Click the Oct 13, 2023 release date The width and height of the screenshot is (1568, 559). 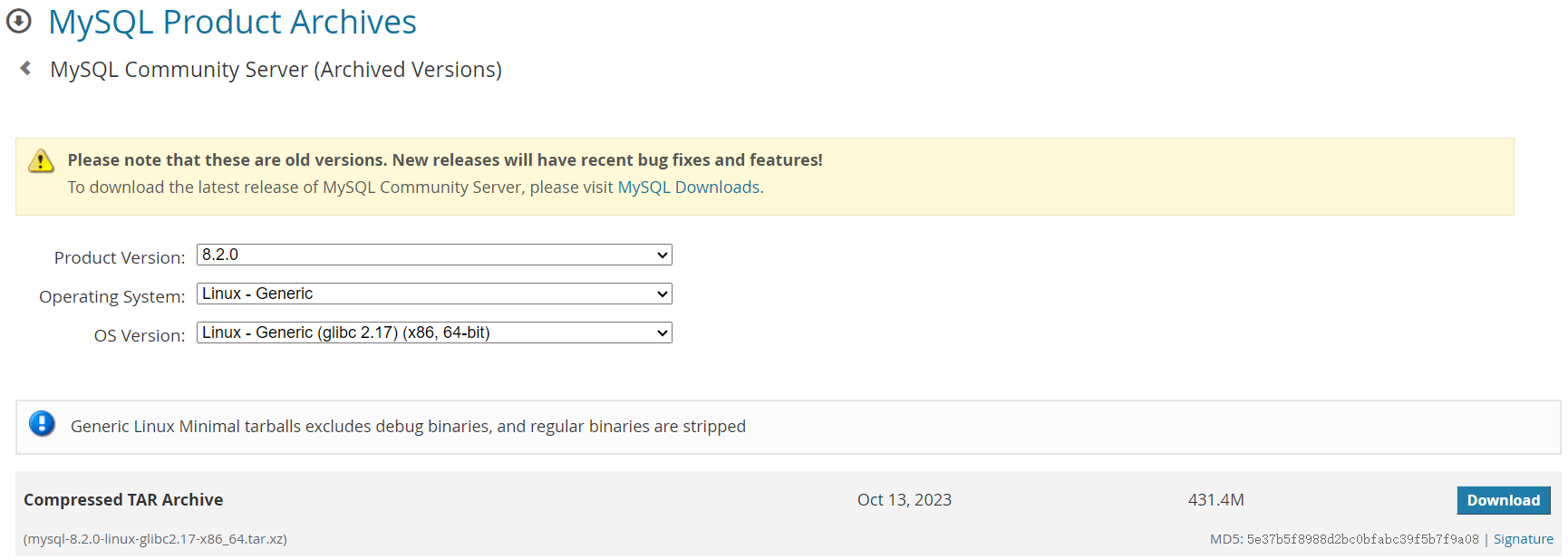point(904,500)
